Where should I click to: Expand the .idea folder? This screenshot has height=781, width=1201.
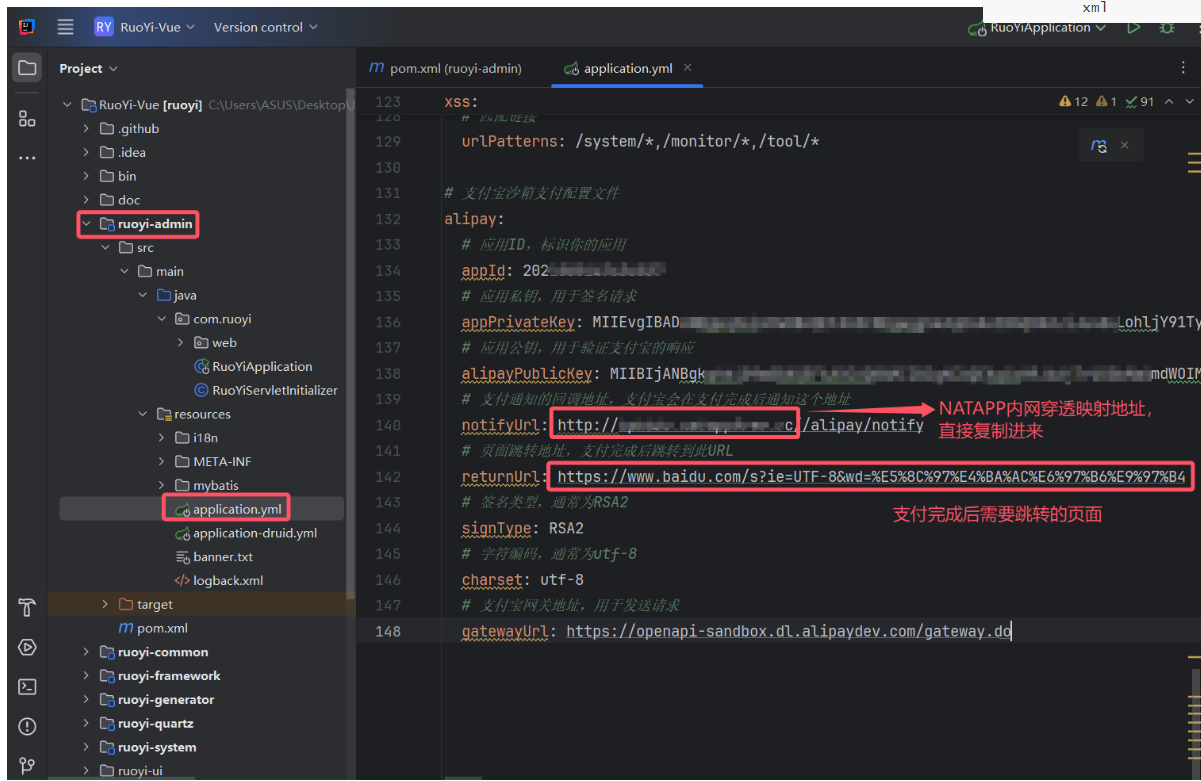[87, 153]
